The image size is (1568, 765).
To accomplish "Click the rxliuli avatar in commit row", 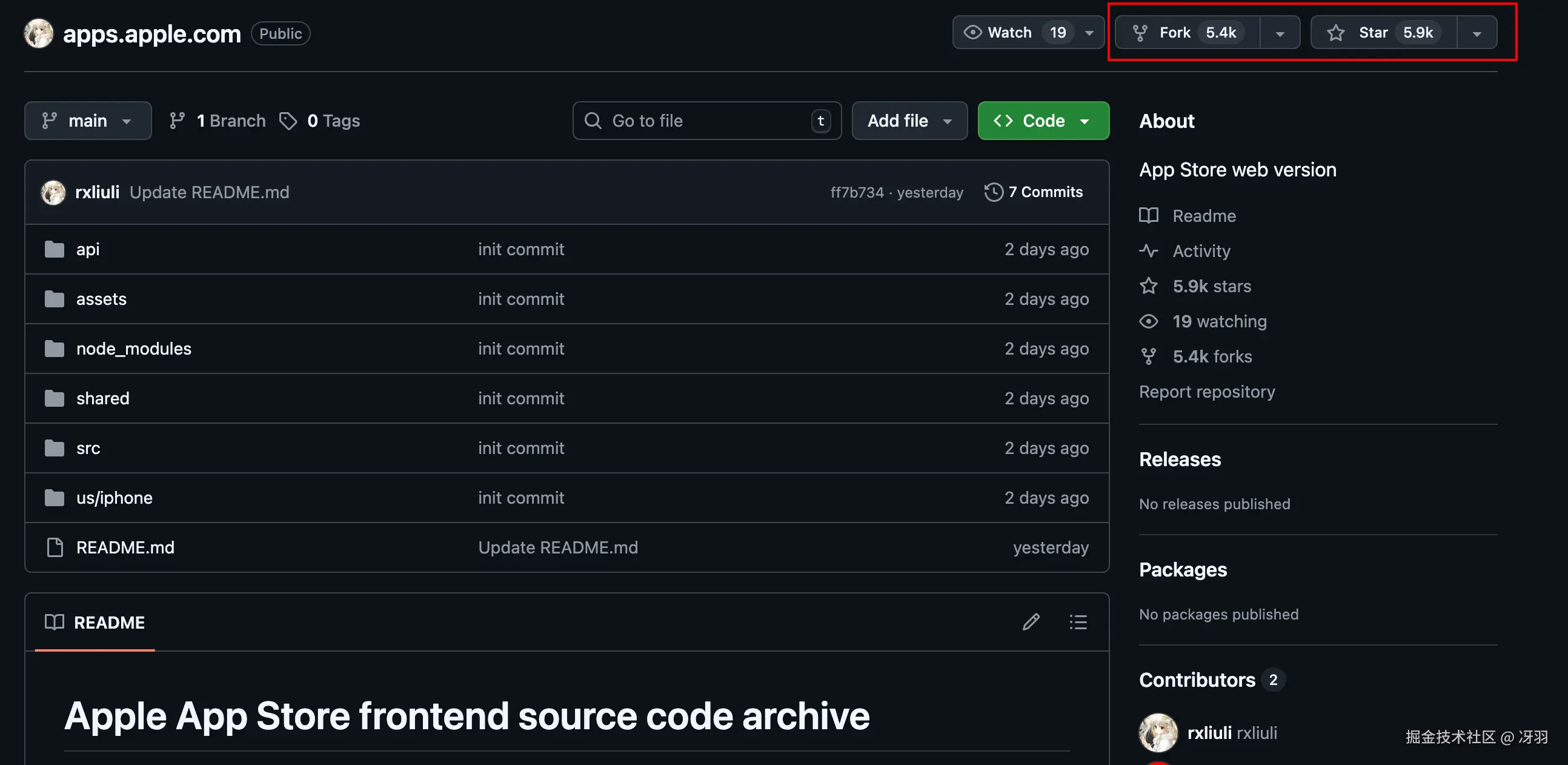I will coord(53,193).
